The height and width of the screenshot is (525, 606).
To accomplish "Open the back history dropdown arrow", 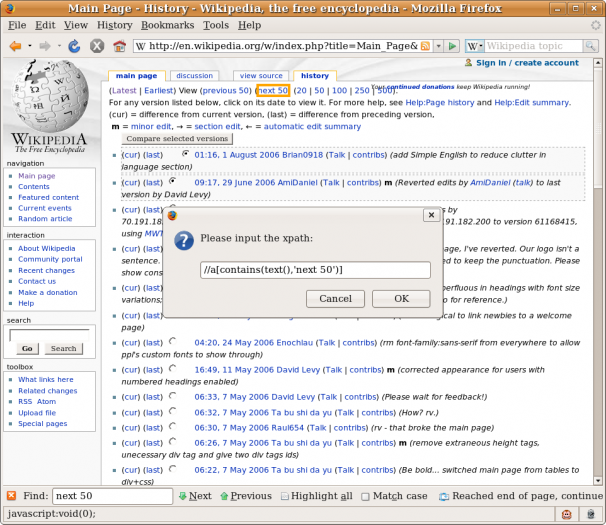I will (30, 46).
